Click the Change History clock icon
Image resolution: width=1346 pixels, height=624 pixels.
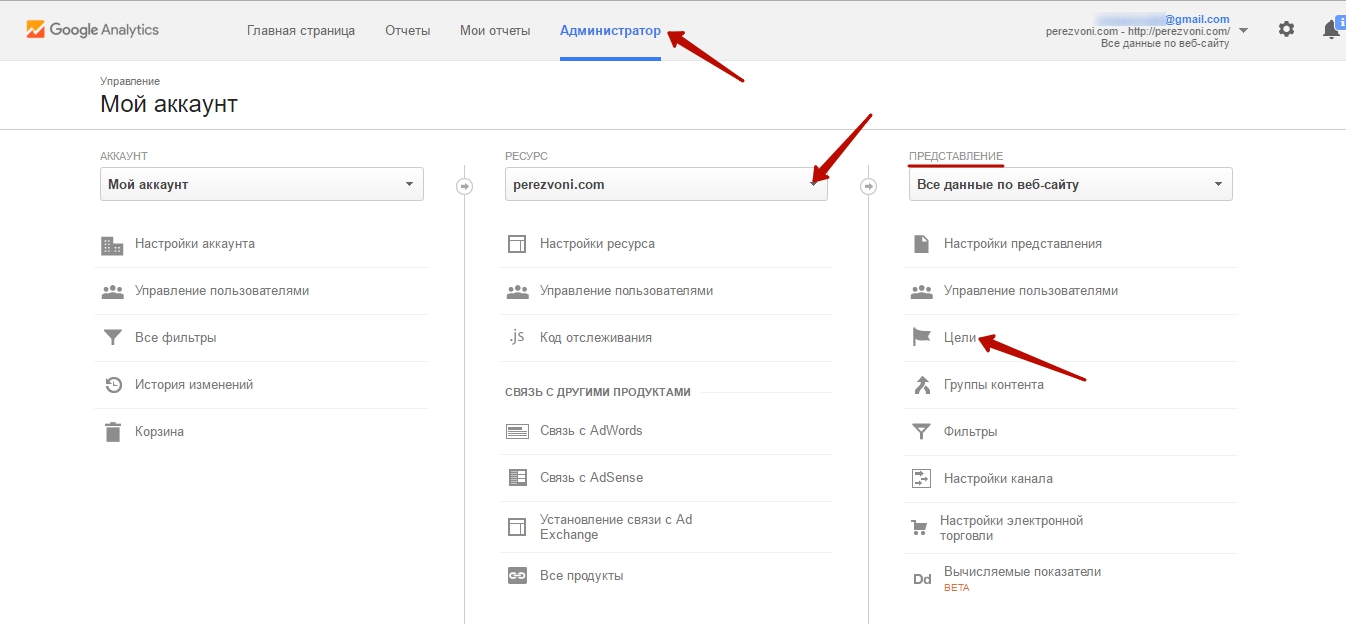(x=113, y=385)
